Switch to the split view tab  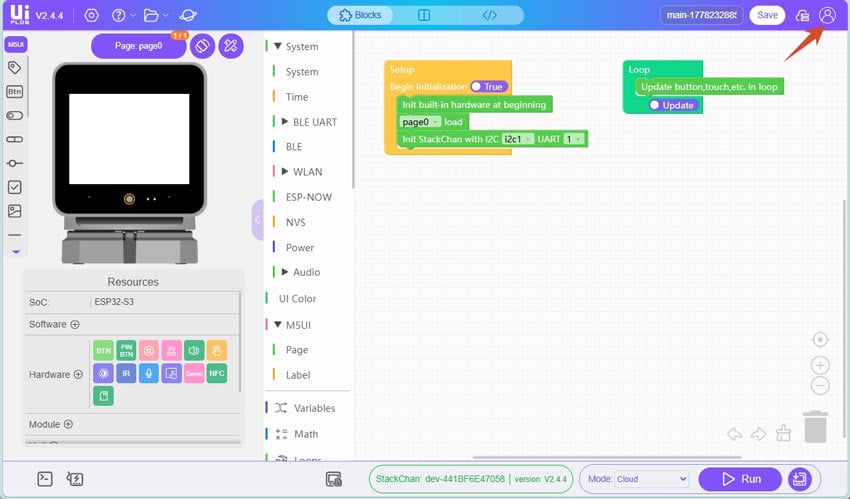(x=424, y=15)
